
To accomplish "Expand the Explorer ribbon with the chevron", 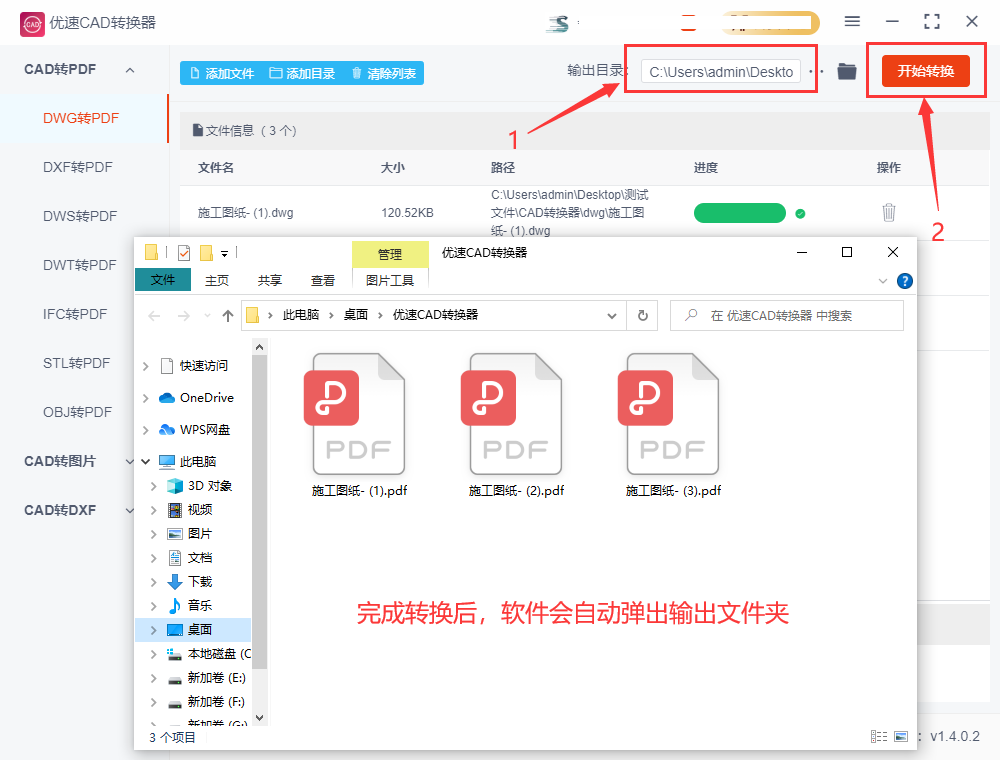I will (883, 281).
